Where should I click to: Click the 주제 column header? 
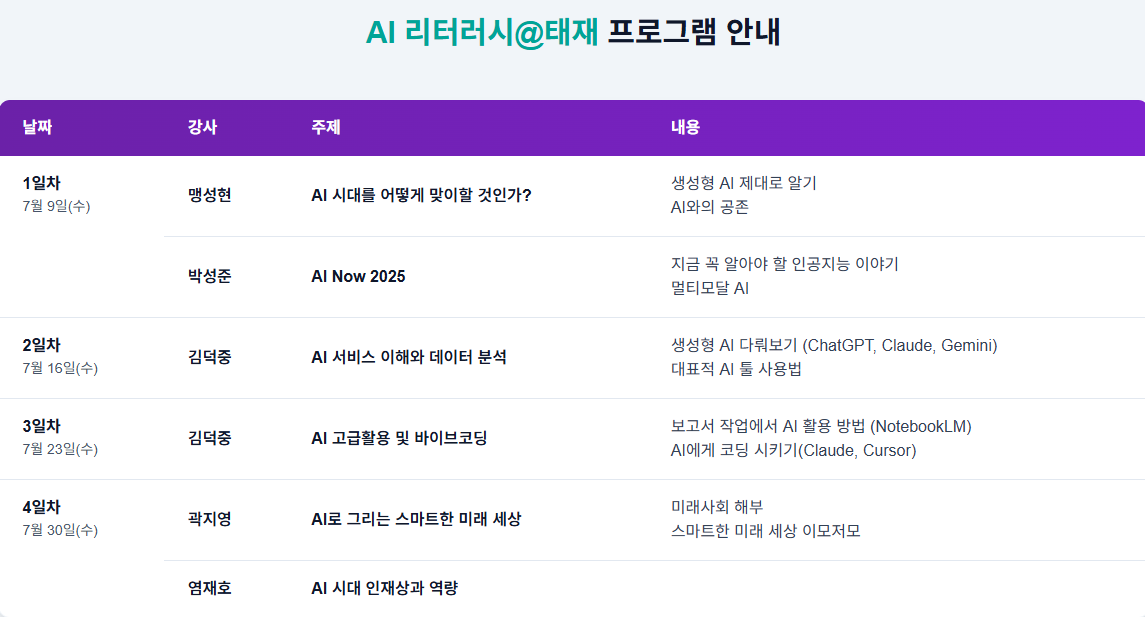click(x=326, y=127)
